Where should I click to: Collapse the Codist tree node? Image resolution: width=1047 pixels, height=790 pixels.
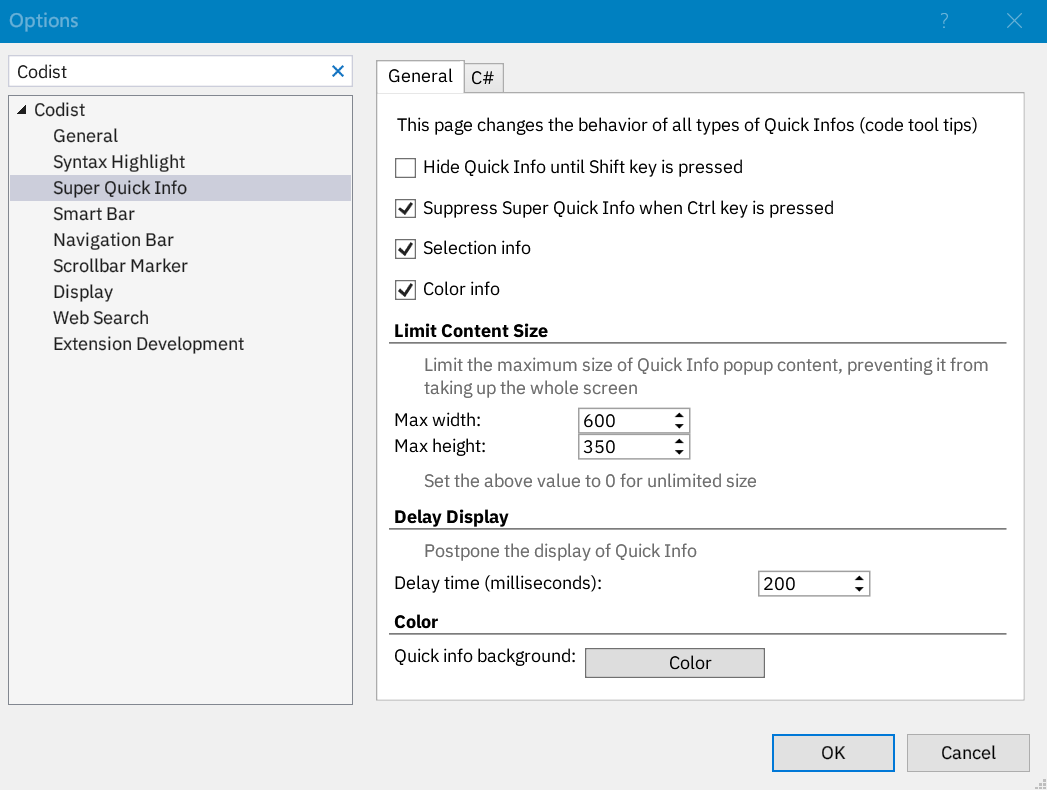pos(22,110)
